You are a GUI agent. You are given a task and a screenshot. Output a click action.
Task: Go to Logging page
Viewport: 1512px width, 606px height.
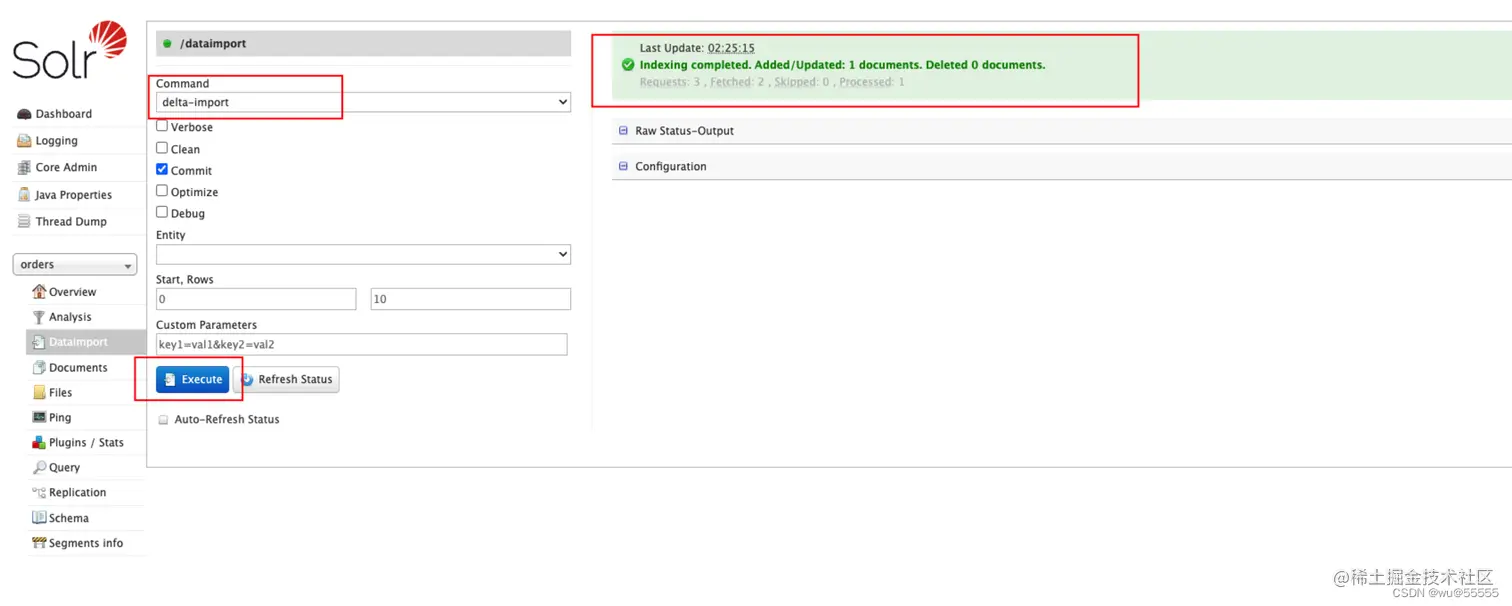click(x=57, y=141)
